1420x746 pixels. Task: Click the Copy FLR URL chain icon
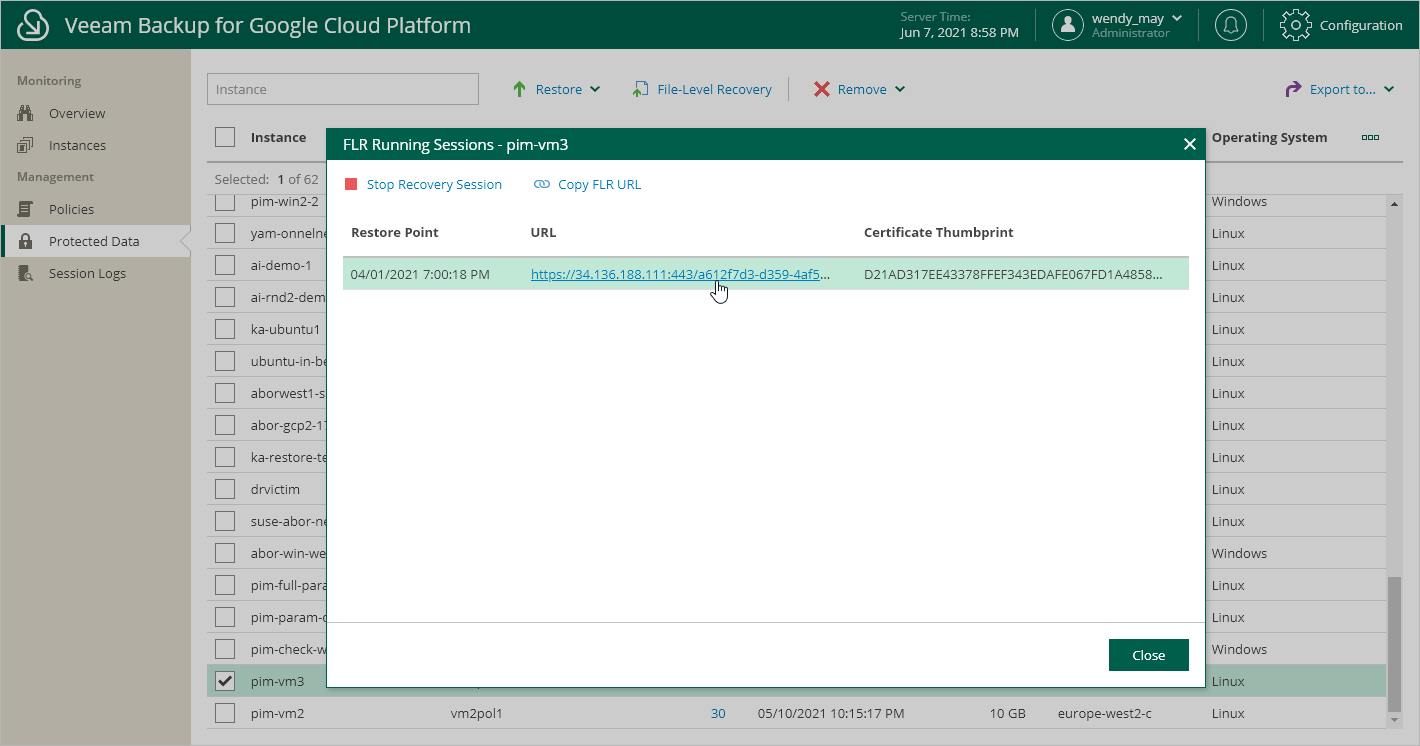pyautogui.click(x=542, y=184)
